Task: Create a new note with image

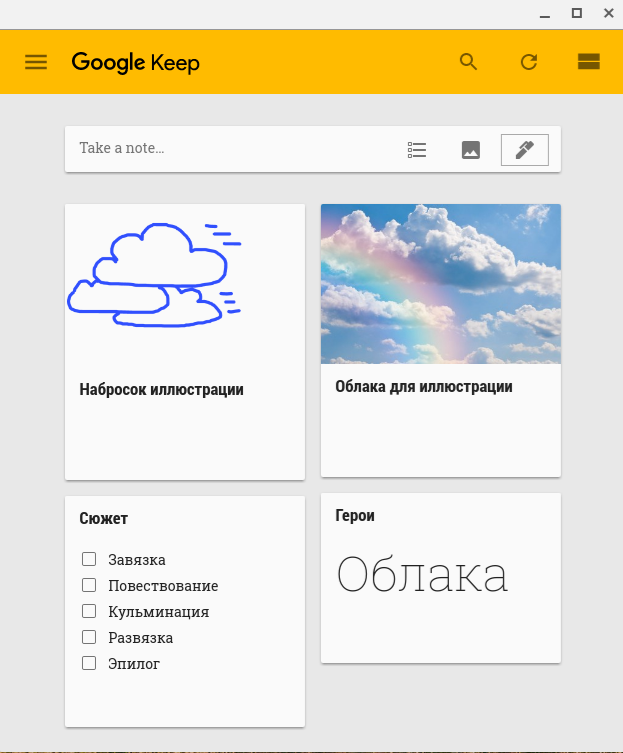Action: point(471,150)
